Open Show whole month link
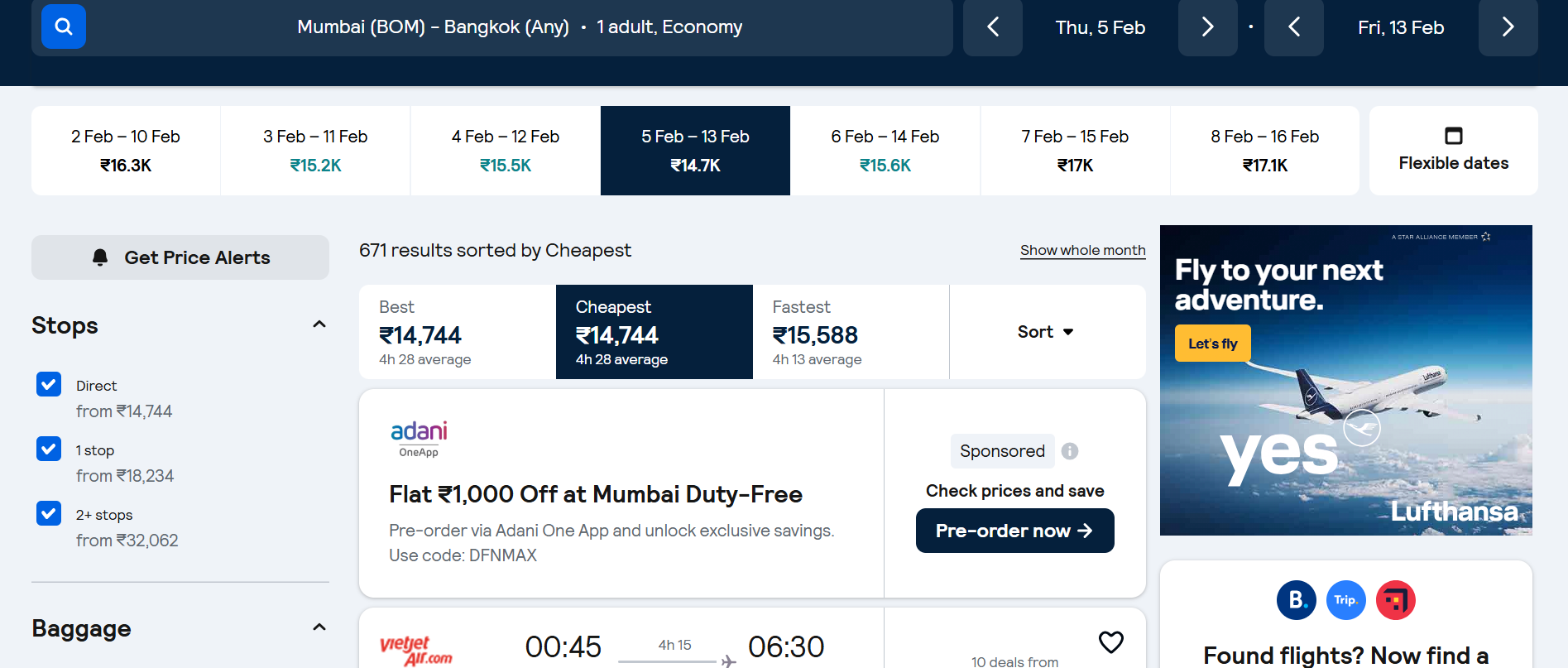 point(1082,250)
